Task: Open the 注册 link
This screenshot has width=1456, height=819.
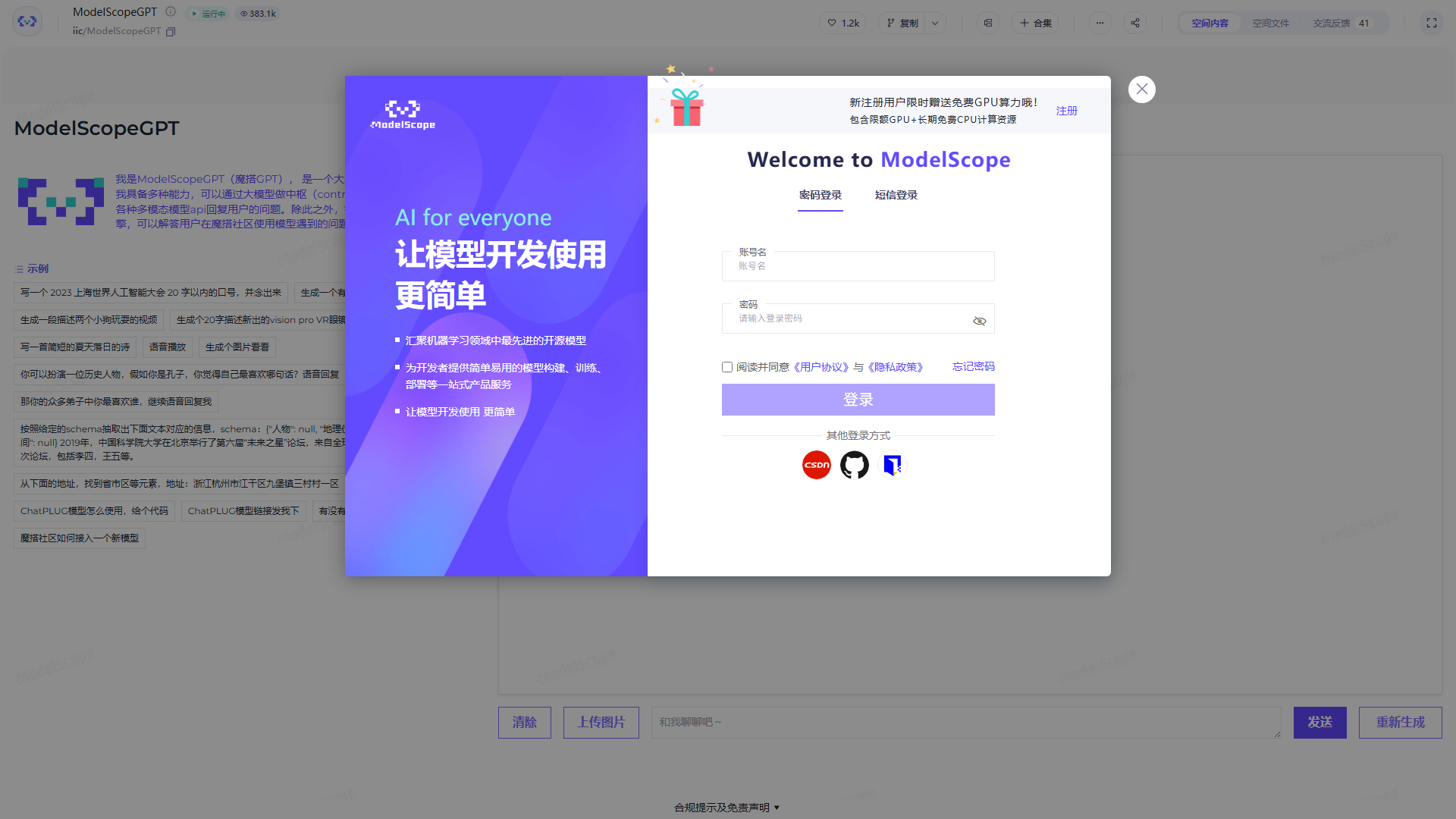Action: [x=1067, y=111]
